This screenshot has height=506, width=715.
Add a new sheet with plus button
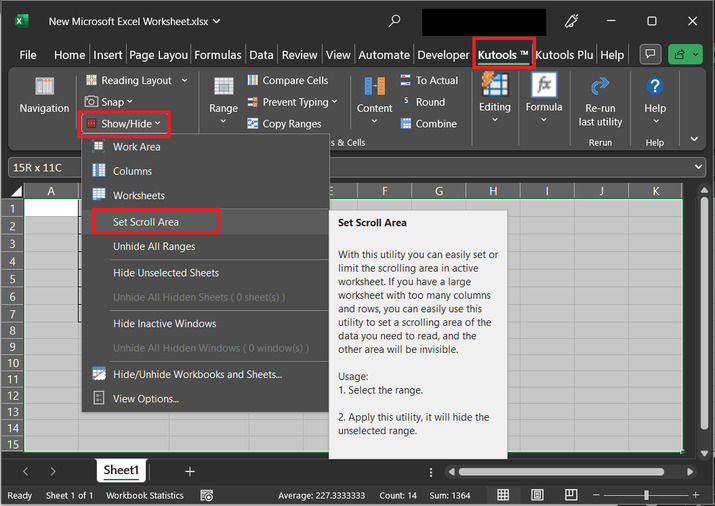click(x=190, y=470)
